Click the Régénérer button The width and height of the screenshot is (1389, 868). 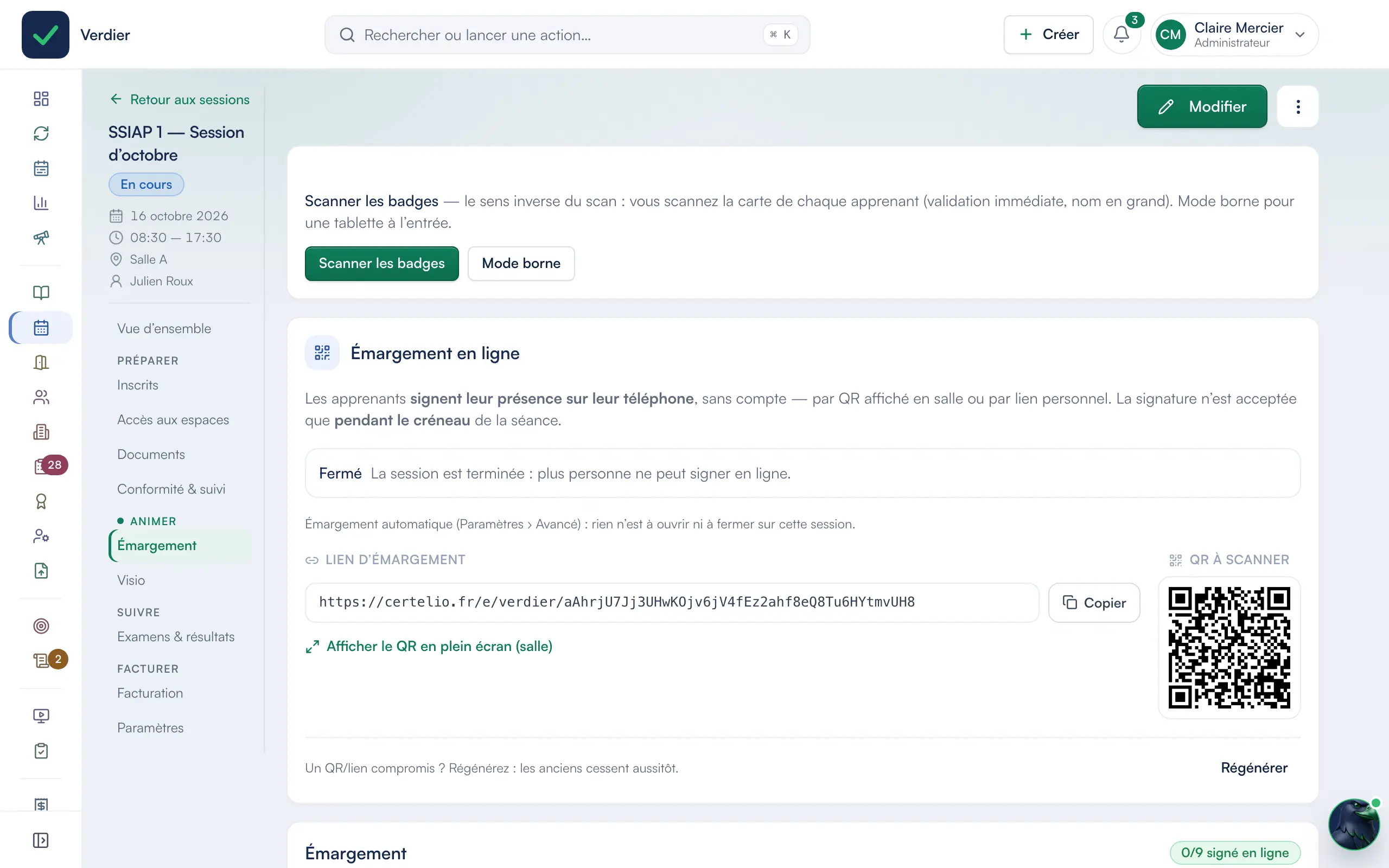point(1254,768)
